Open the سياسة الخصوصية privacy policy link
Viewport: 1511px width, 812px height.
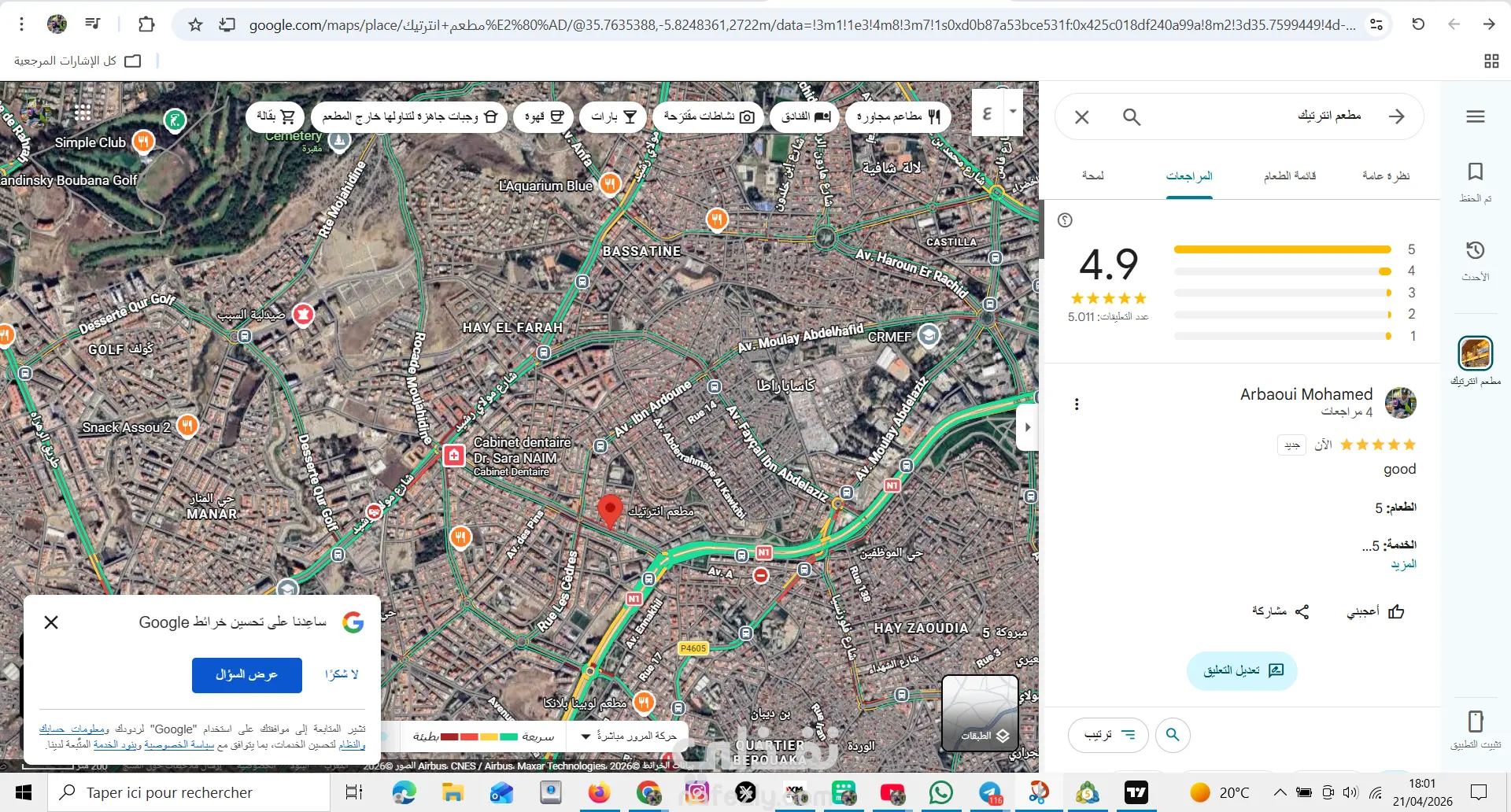click(x=179, y=744)
